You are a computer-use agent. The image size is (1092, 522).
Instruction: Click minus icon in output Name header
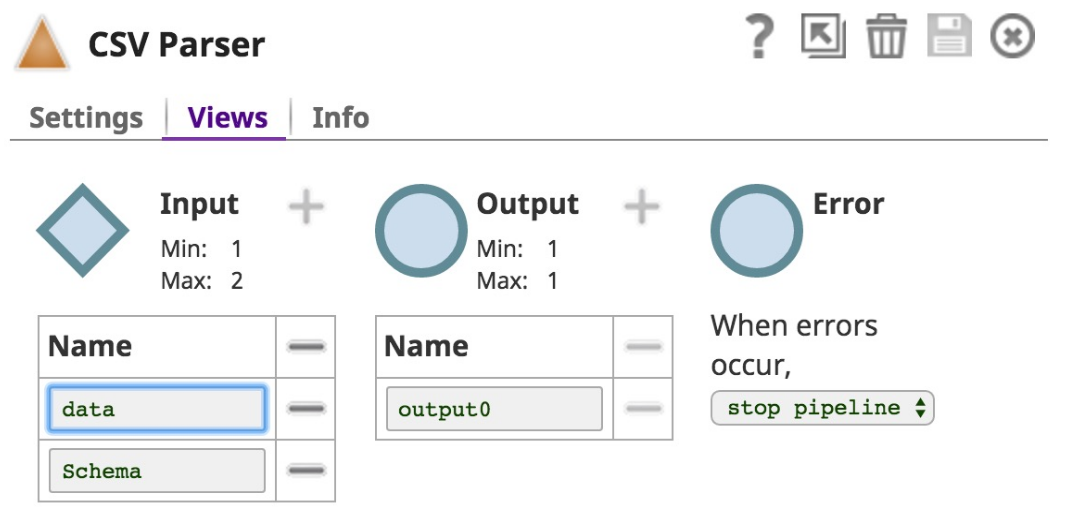tap(643, 347)
